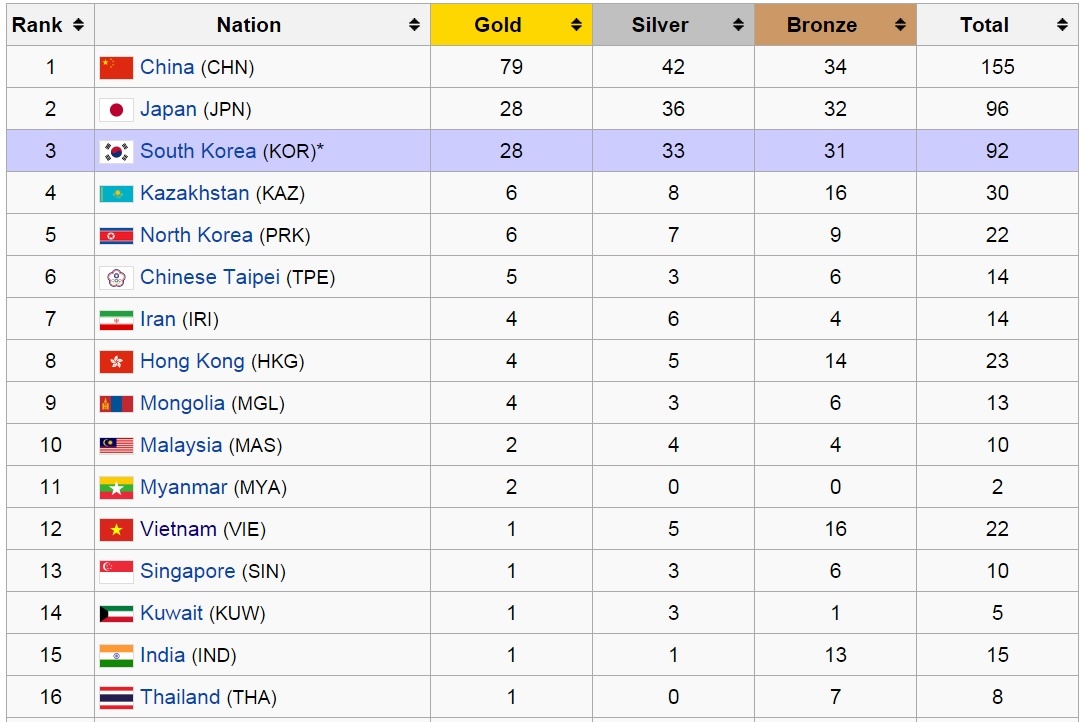Open the Singapore link
Image resolution: width=1080 pixels, height=722 pixels.
[187, 571]
